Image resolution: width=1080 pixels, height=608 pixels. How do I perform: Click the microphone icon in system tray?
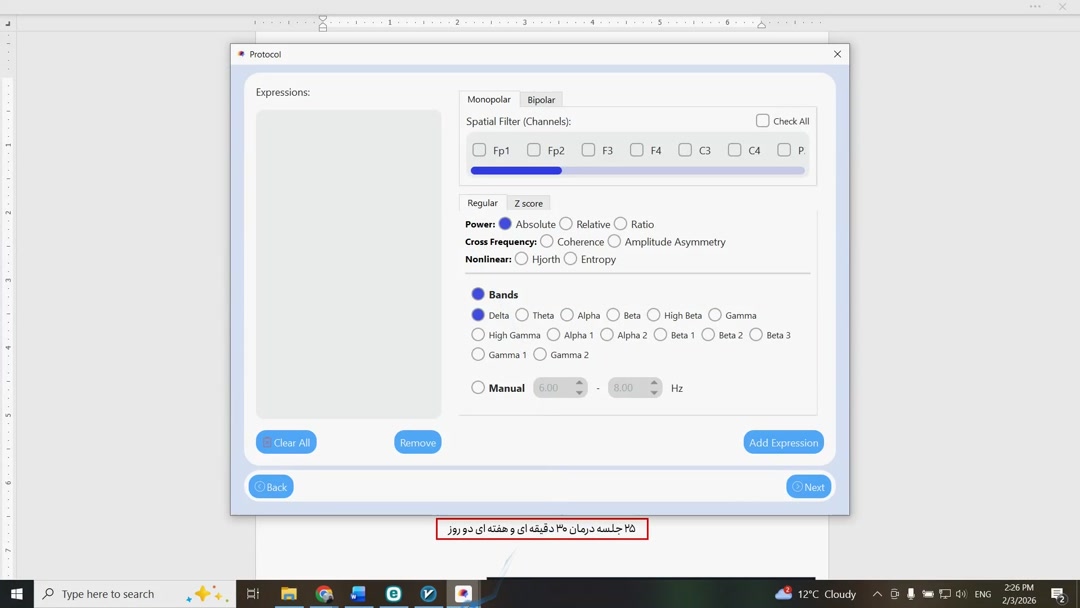click(x=911, y=594)
